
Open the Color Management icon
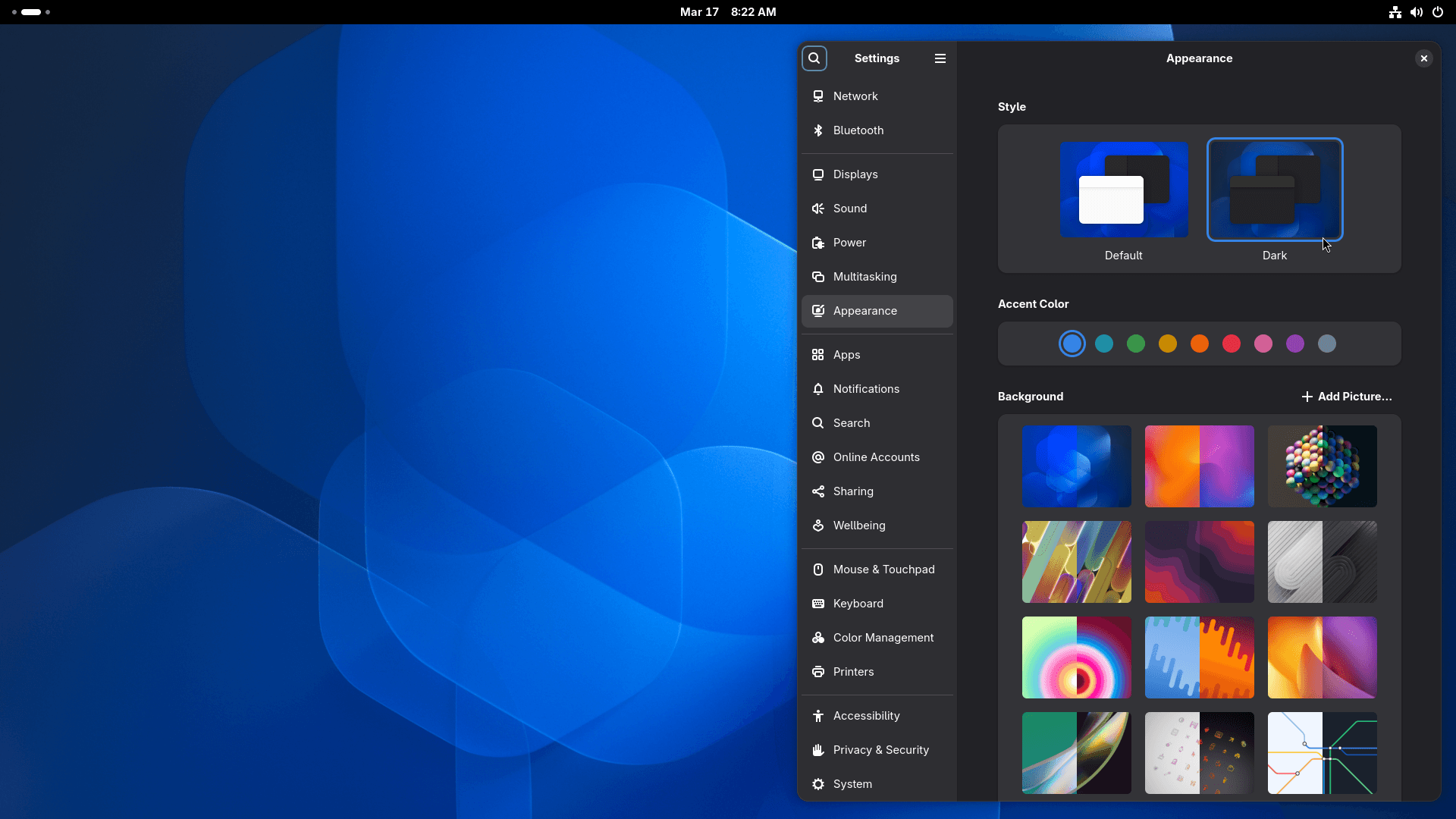point(819,638)
